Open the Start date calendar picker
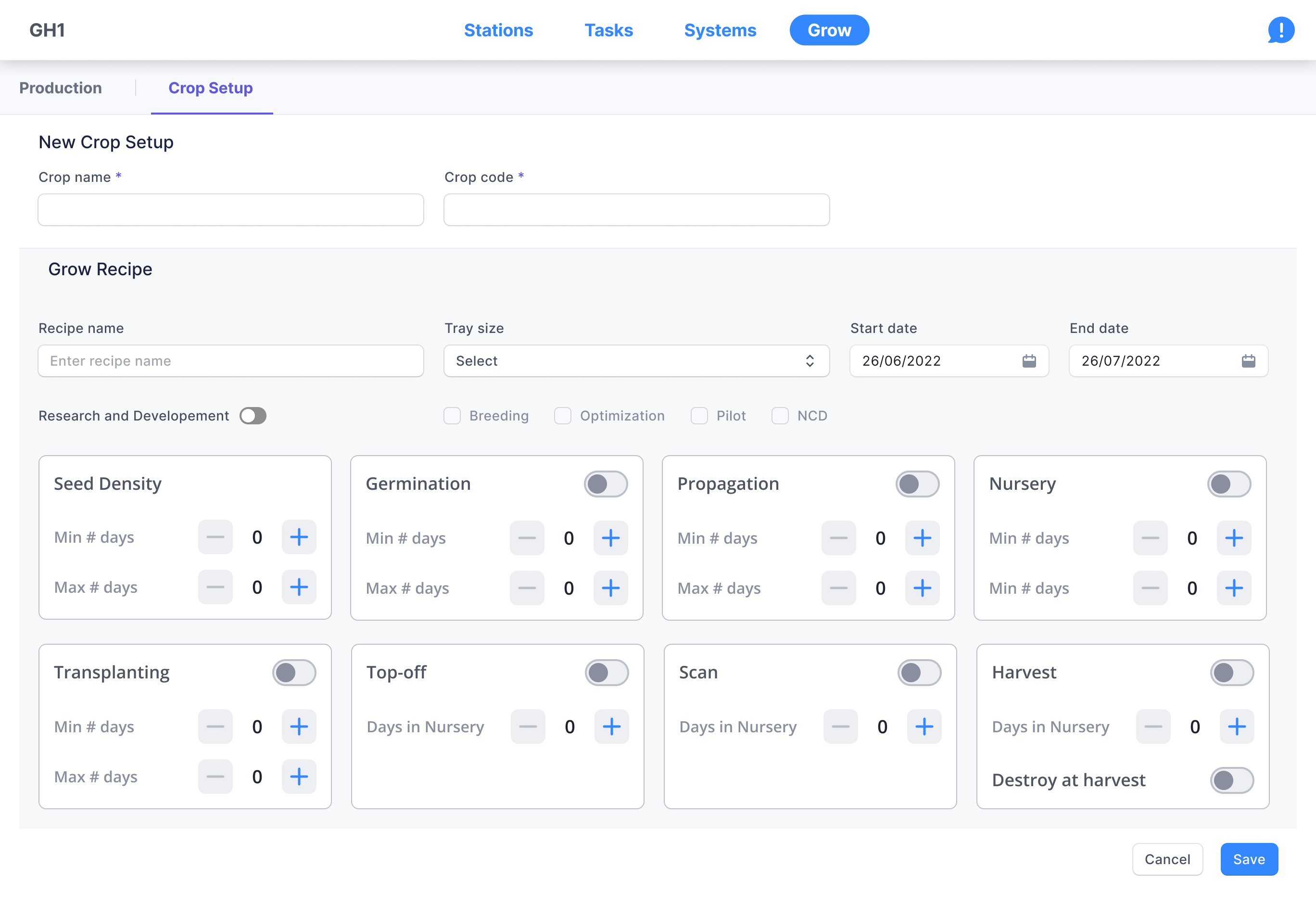Viewport: 1316px width, 918px height. [1029, 361]
